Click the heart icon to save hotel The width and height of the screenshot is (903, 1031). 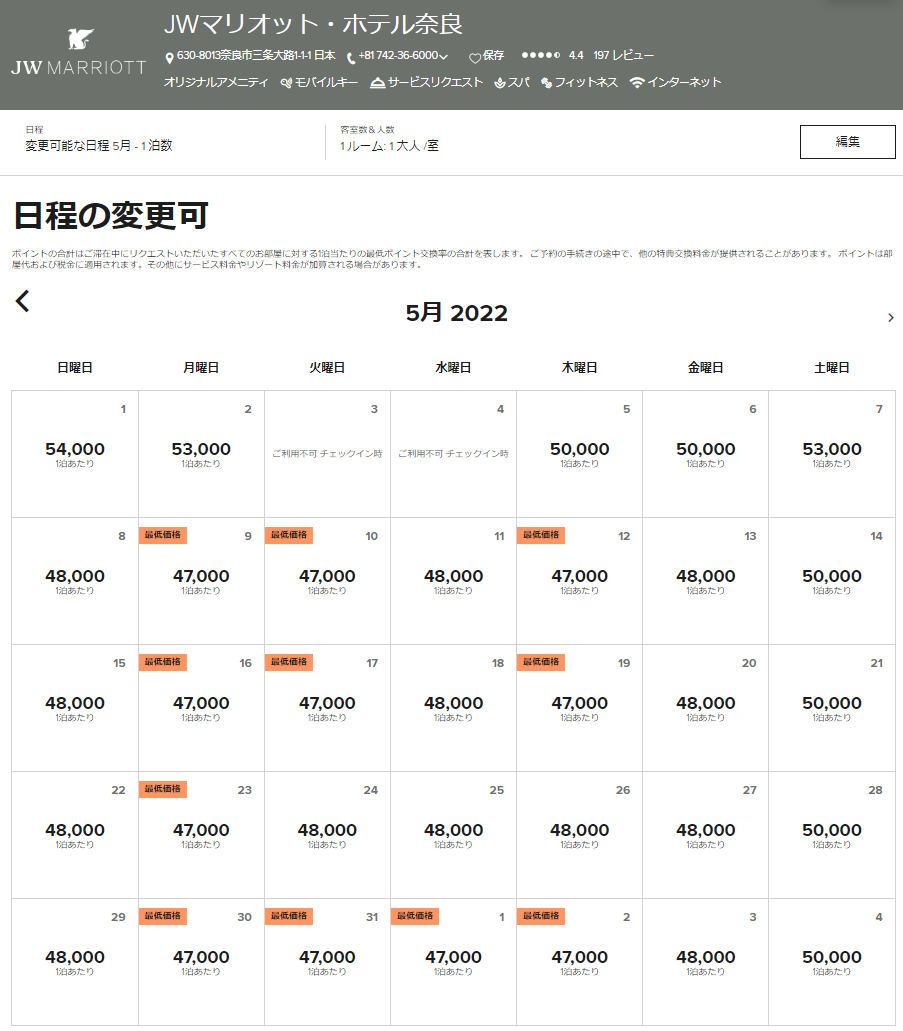tap(475, 57)
